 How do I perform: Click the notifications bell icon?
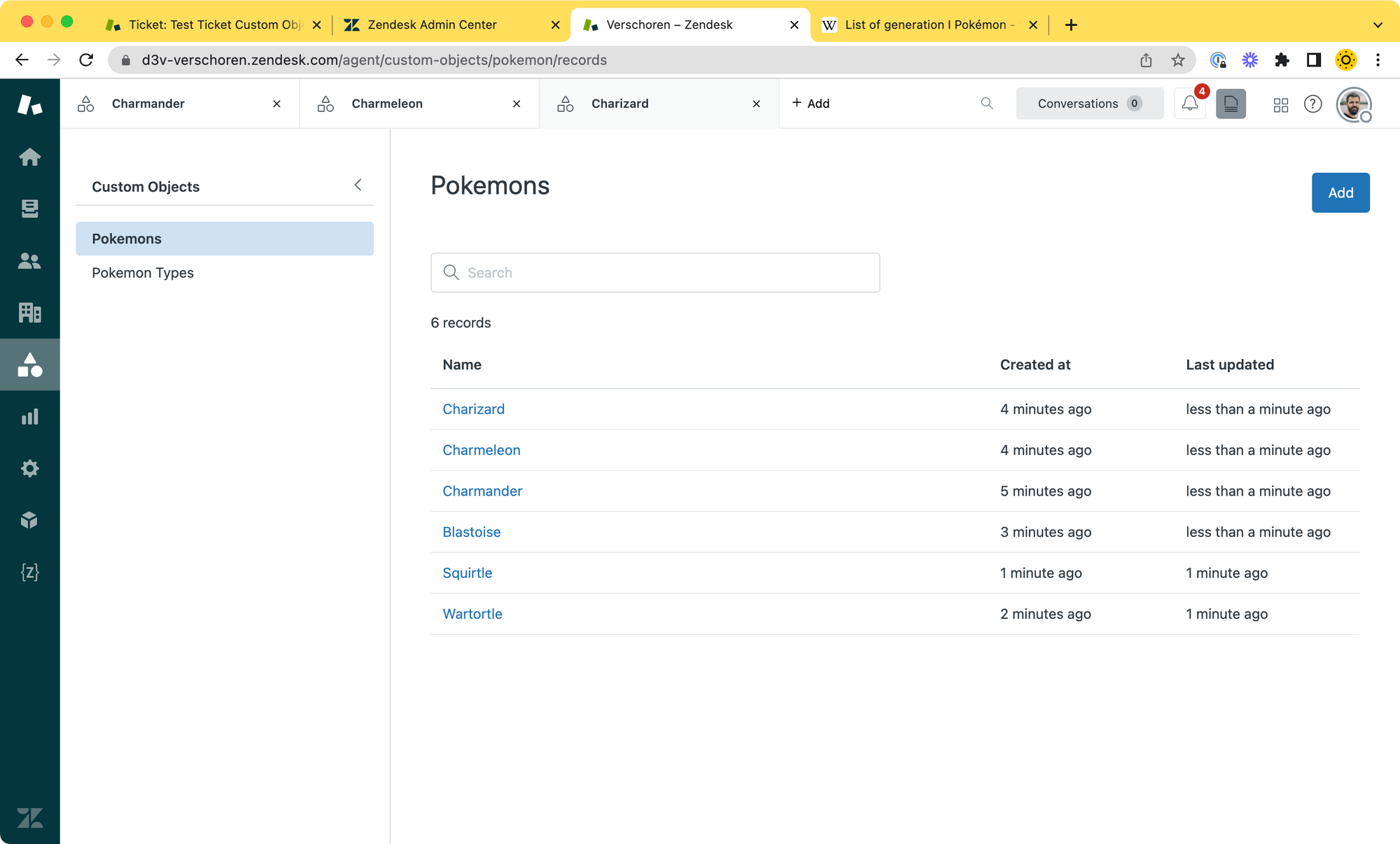[1190, 104]
